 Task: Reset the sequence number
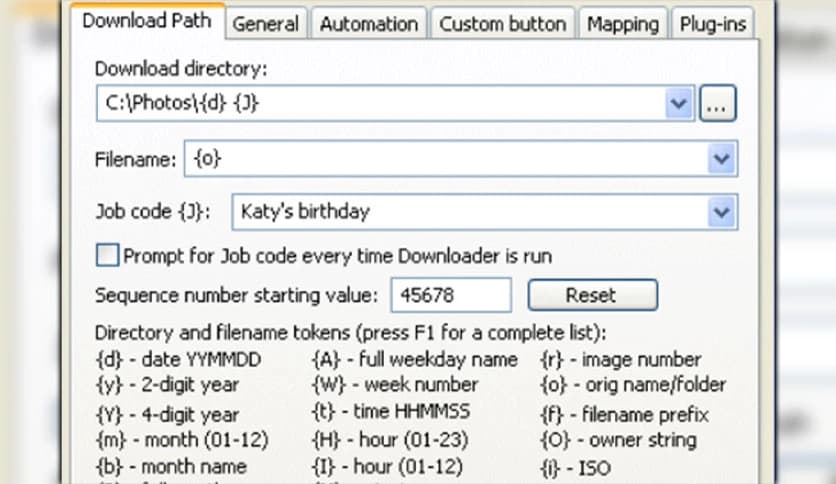click(593, 295)
